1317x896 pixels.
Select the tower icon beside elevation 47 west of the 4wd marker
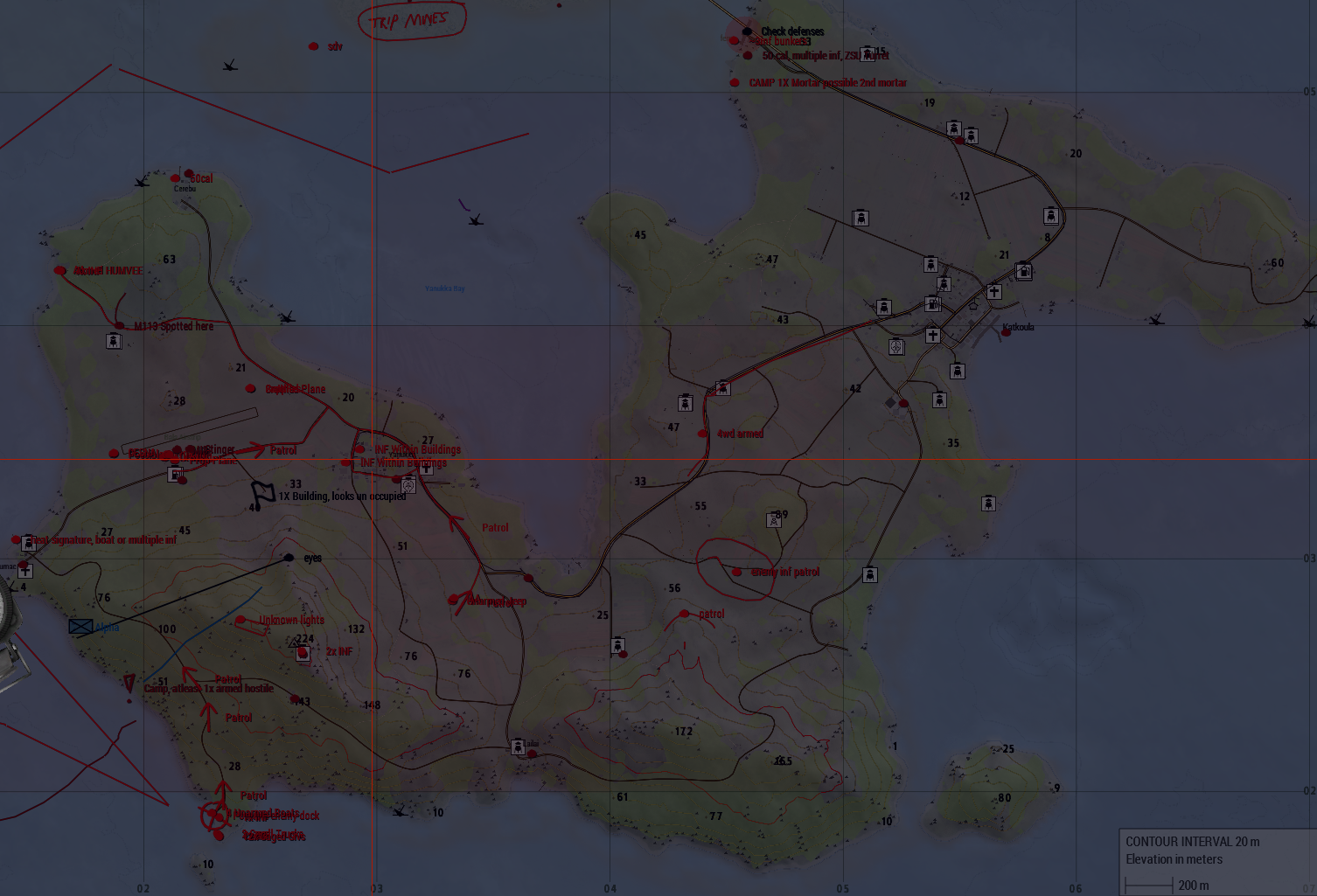[686, 403]
